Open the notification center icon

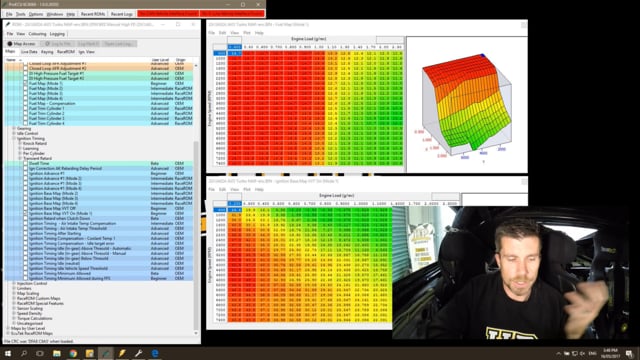tap(629, 353)
